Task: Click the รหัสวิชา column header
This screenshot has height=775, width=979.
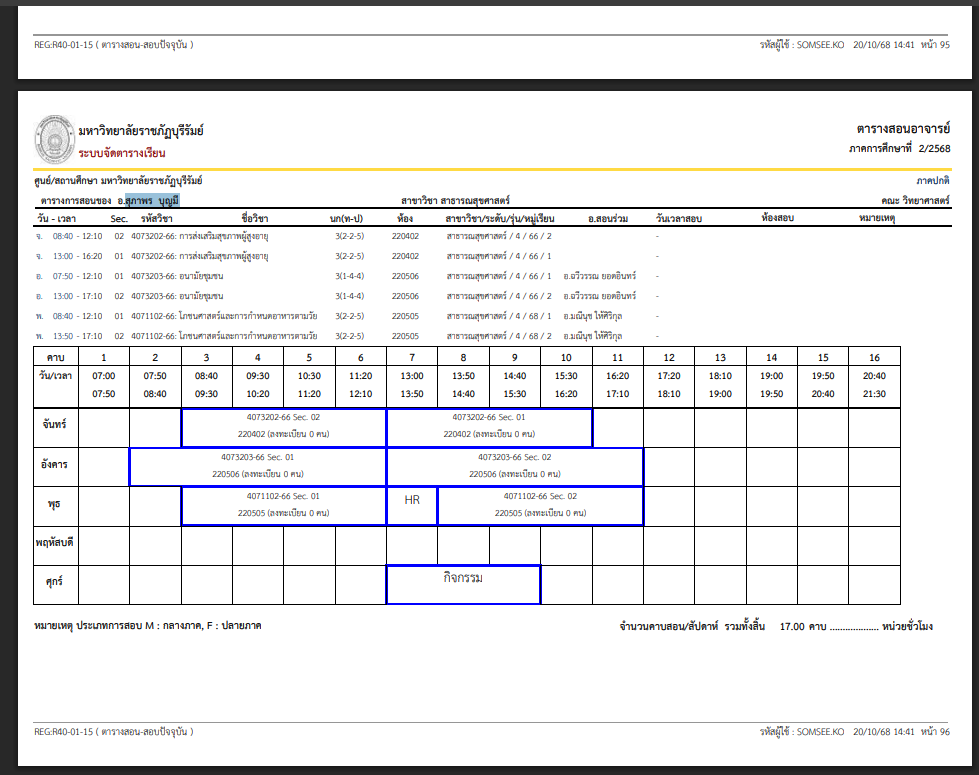Action: pyautogui.click(x=156, y=218)
